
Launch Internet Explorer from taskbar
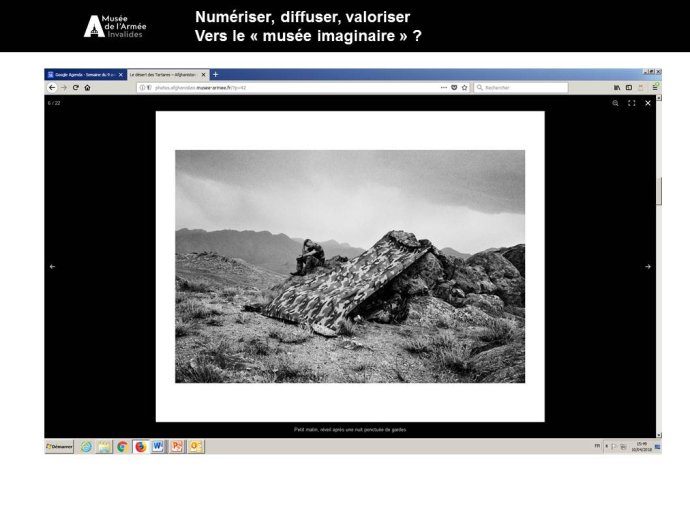tap(86, 447)
